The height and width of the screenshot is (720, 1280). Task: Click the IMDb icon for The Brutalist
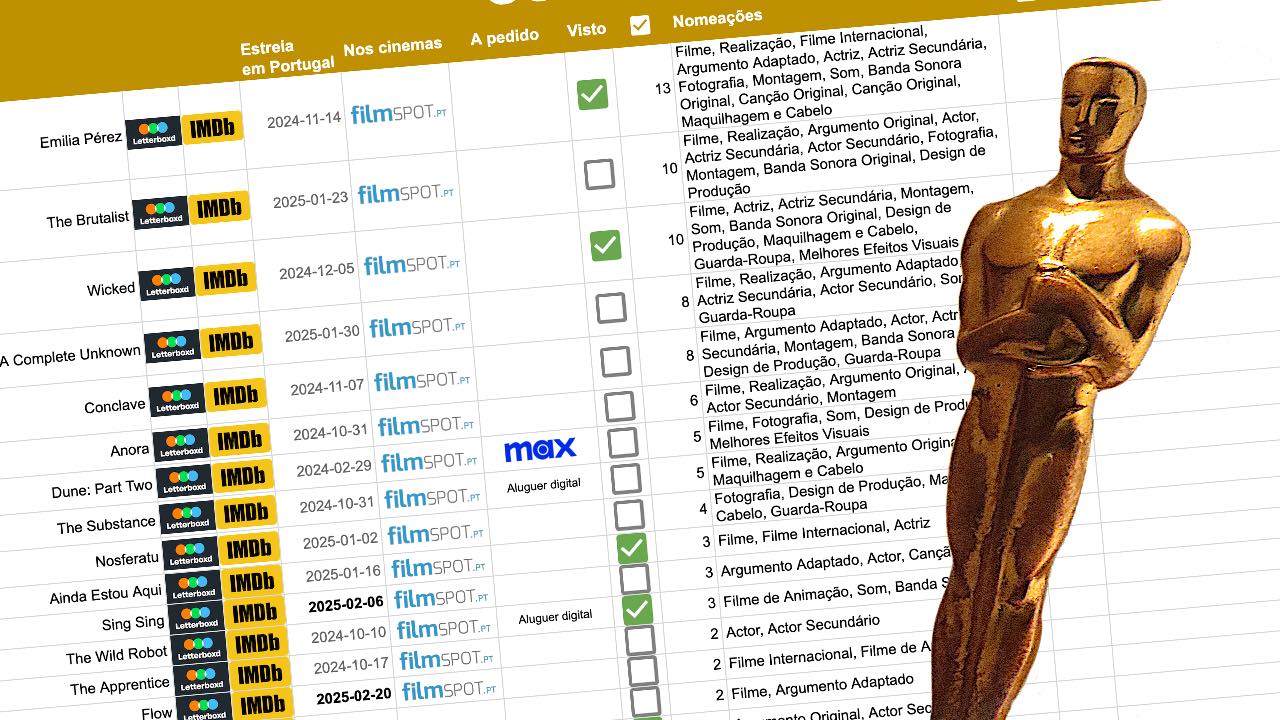coord(219,208)
